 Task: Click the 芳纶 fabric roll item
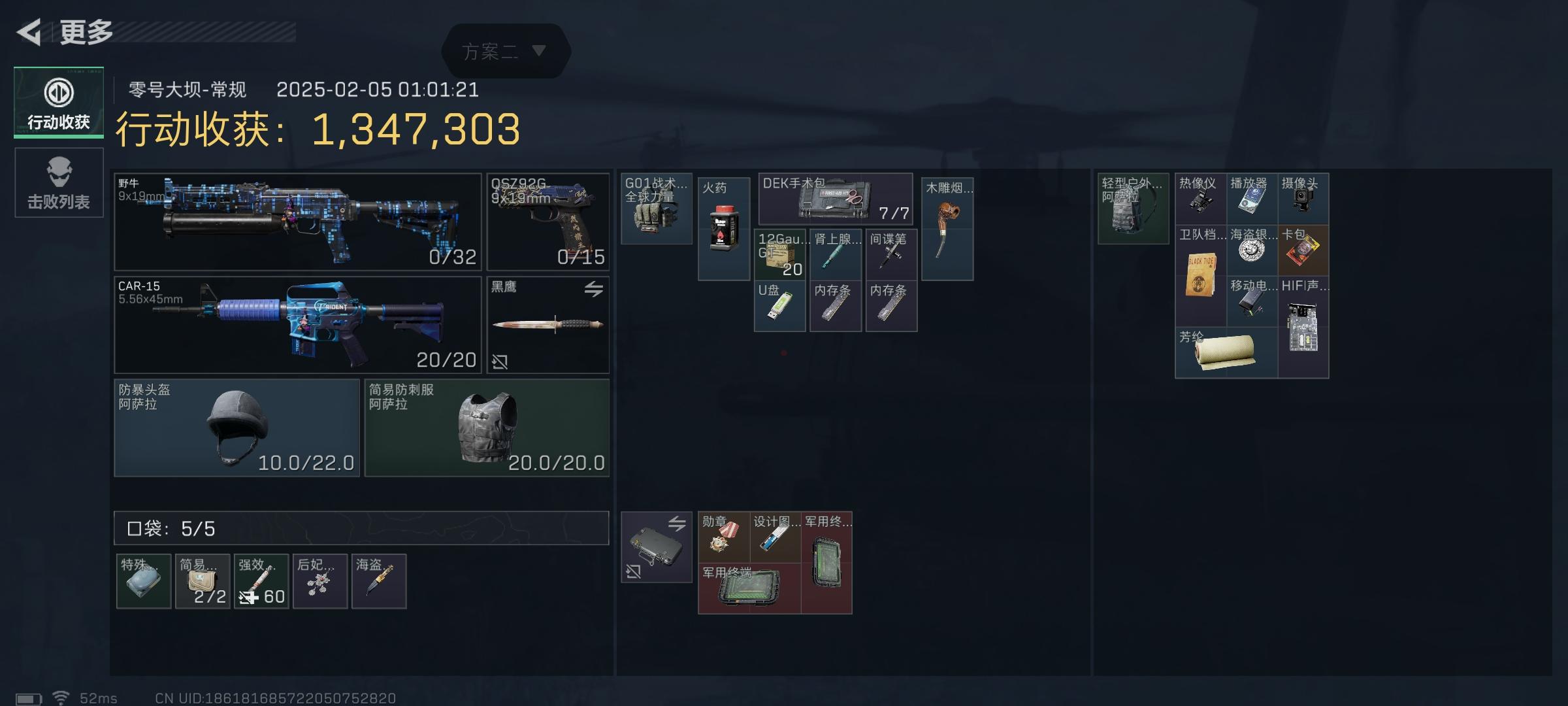coord(1226,352)
